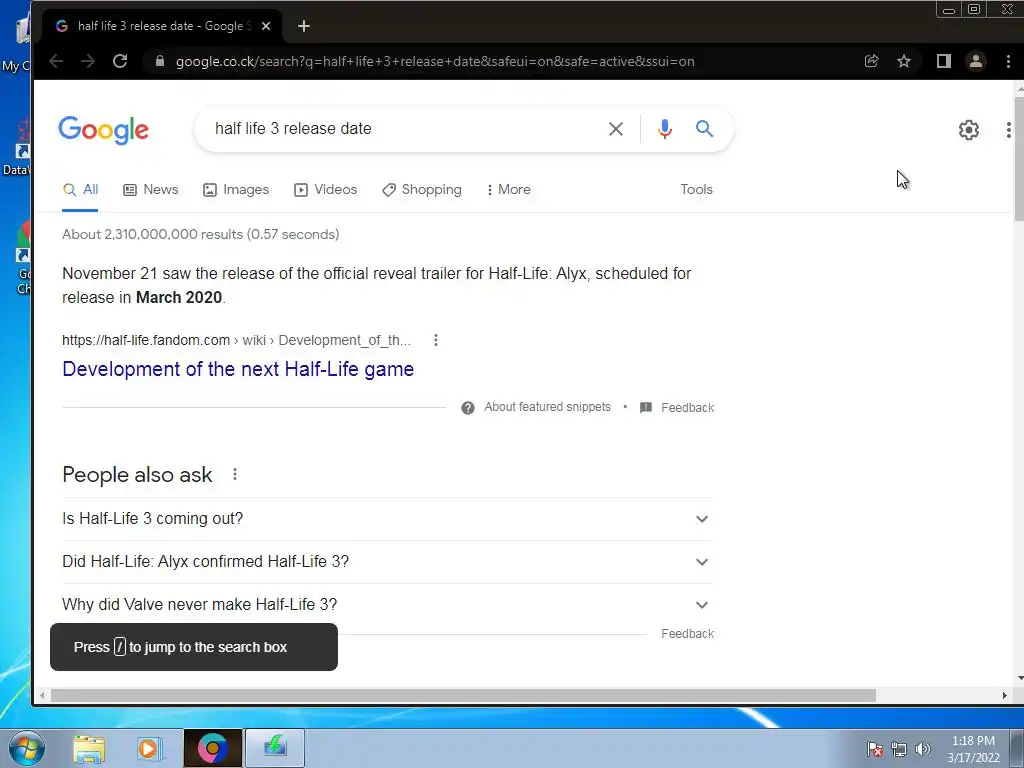This screenshot has height=768, width=1024.
Task: Expand 'Why did Valve never make Half-Life 3?'
Action: [x=387, y=605]
